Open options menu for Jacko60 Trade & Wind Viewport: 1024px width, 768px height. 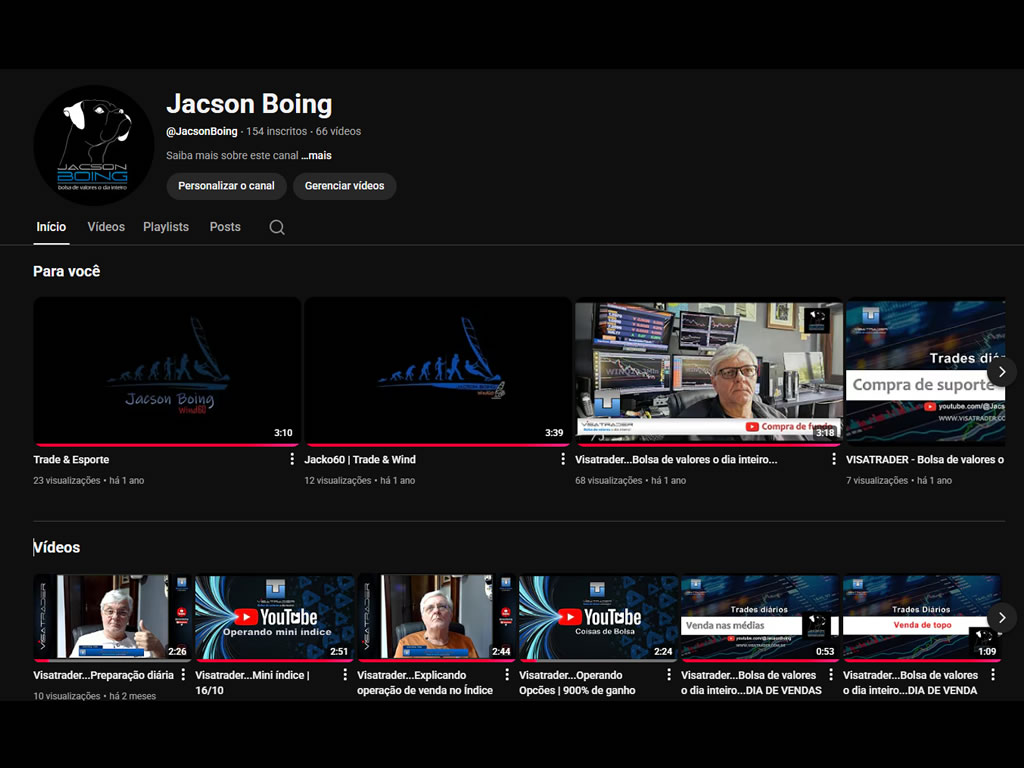coord(563,459)
